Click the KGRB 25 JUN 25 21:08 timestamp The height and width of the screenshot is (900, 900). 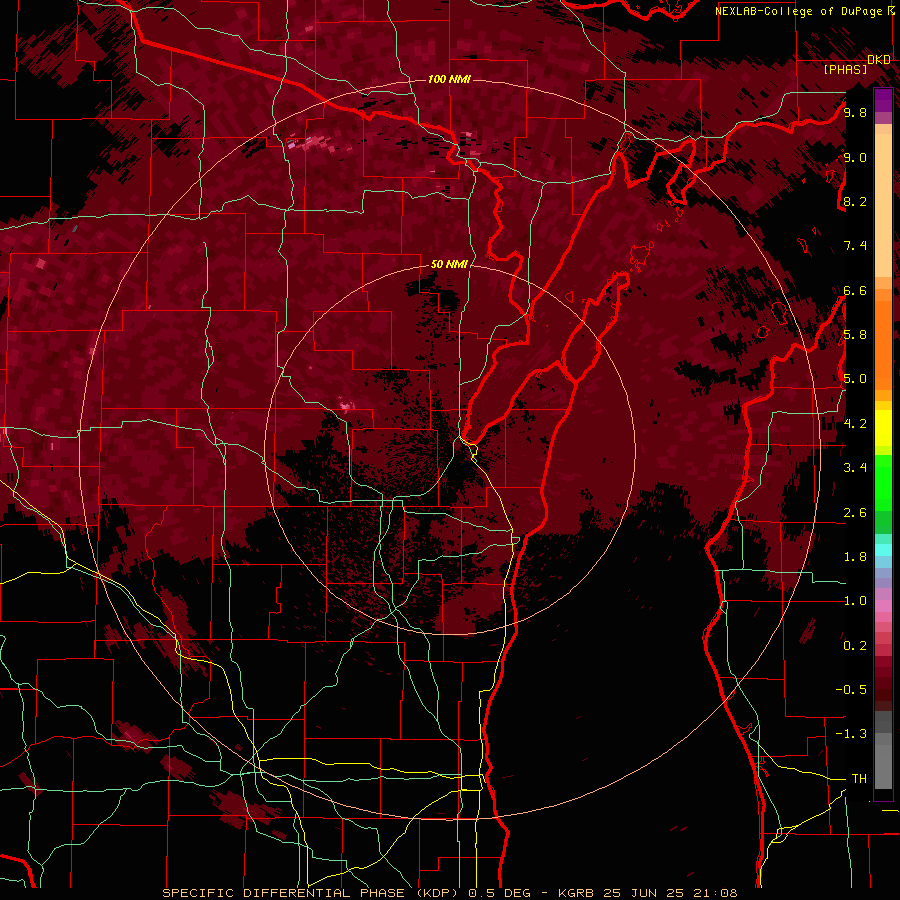click(646, 893)
